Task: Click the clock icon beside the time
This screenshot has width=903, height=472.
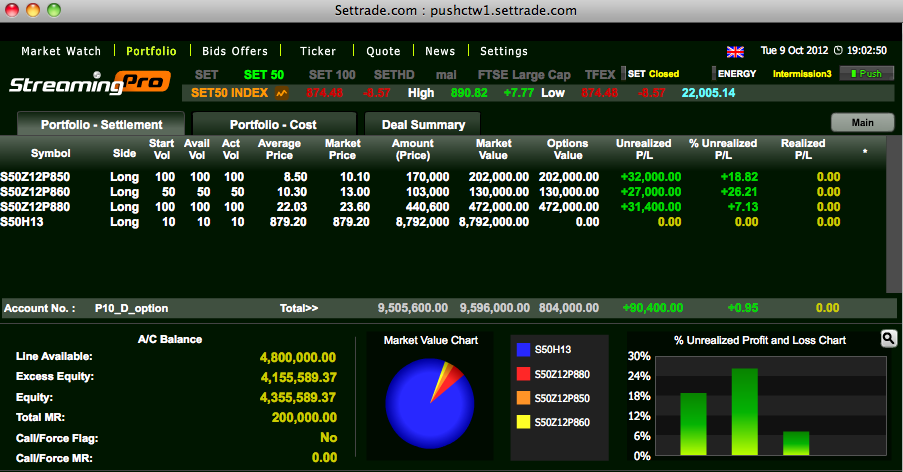Action: (838, 51)
